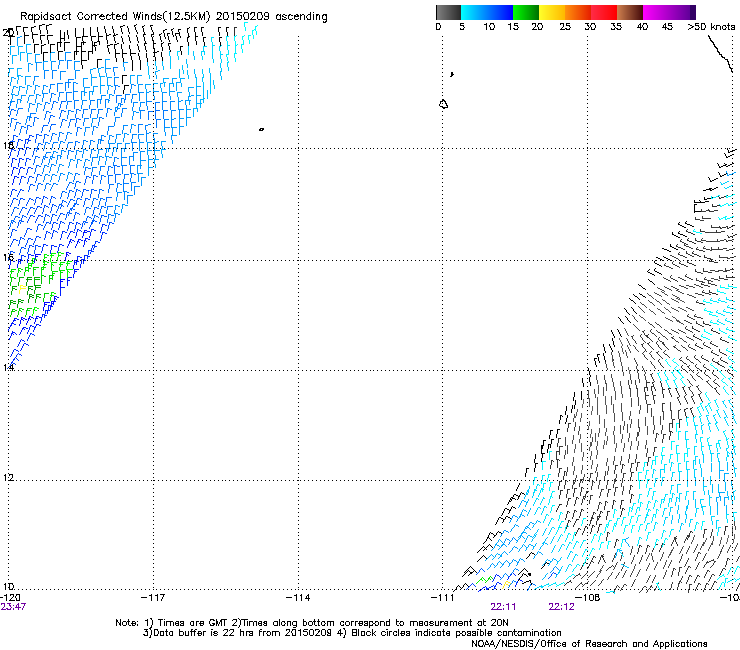Click the '18' latitude axis label
The image size is (740, 650).
[8, 145]
